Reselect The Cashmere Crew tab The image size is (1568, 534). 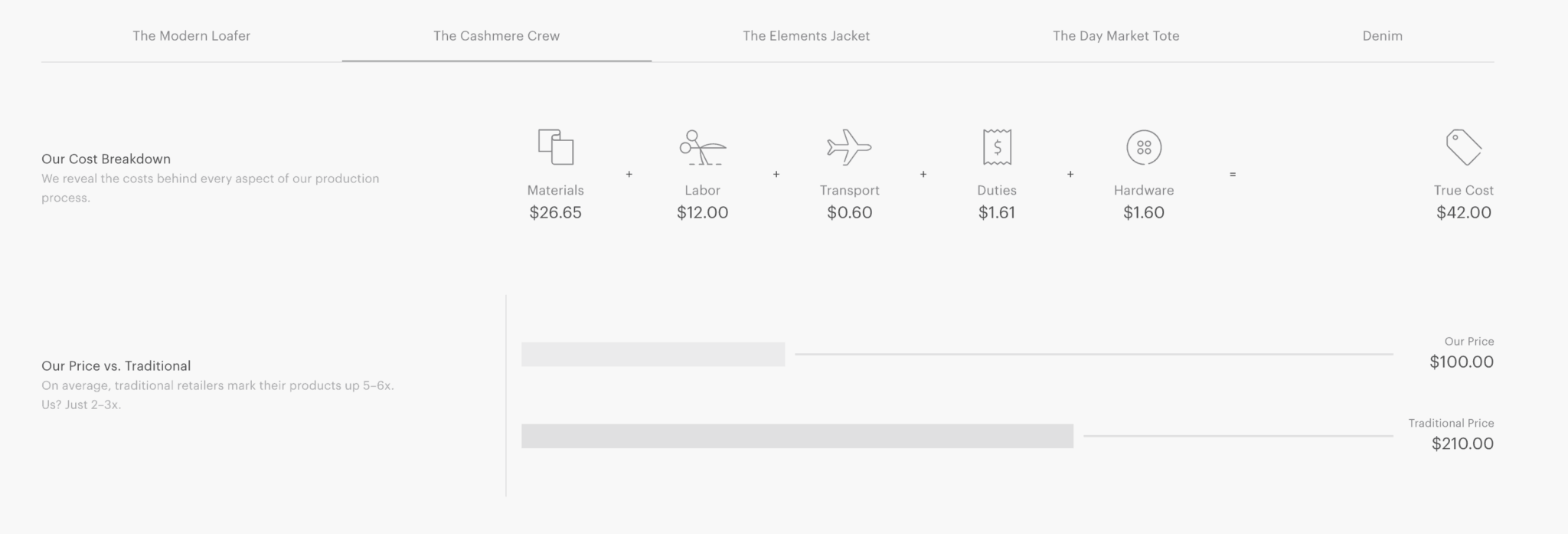[496, 35]
